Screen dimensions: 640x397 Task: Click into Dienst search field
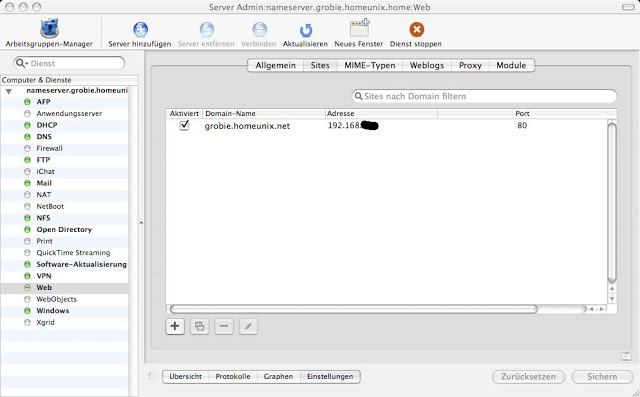pos(69,63)
